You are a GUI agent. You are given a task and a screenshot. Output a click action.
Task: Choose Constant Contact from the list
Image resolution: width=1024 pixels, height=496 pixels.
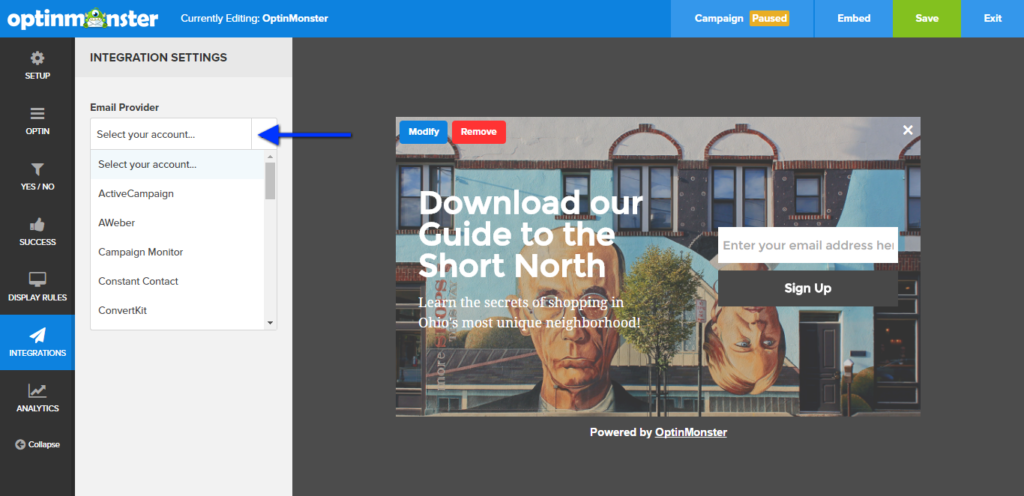[177, 281]
